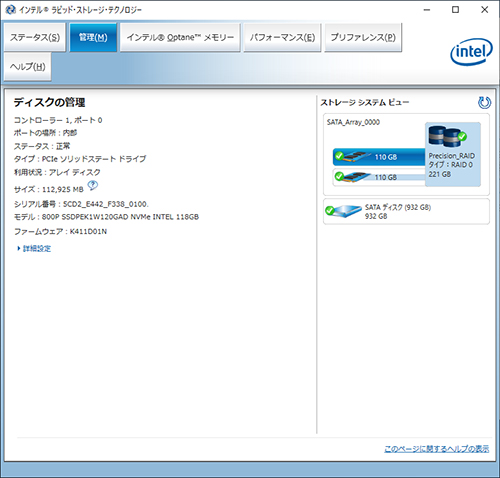Click the 932 GB size text under SATA disk
The height and width of the screenshot is (478, 500).
(376, 216)
